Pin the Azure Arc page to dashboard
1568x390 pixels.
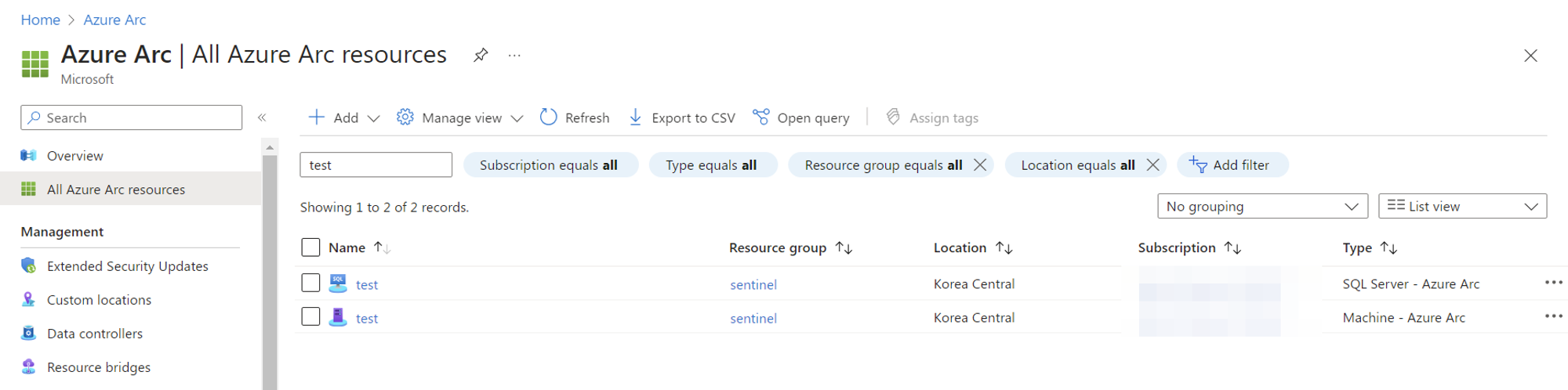click(481, 55)
